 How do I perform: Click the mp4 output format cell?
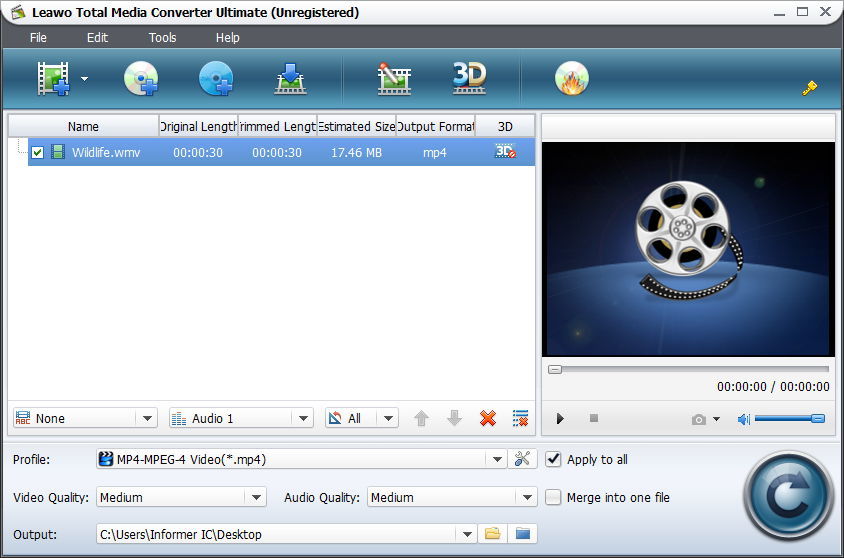click(x=434, y=152)
